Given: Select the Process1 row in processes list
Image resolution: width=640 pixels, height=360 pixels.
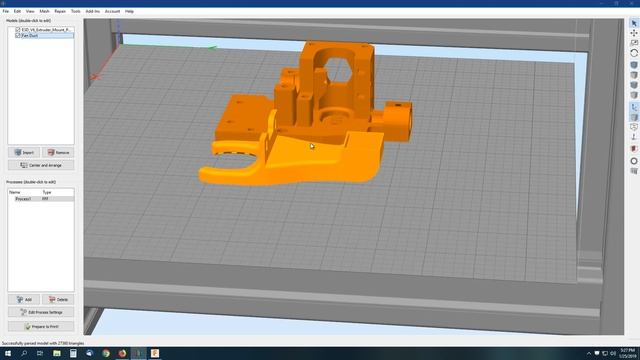Looking at the screenshot, I should 41,199.
